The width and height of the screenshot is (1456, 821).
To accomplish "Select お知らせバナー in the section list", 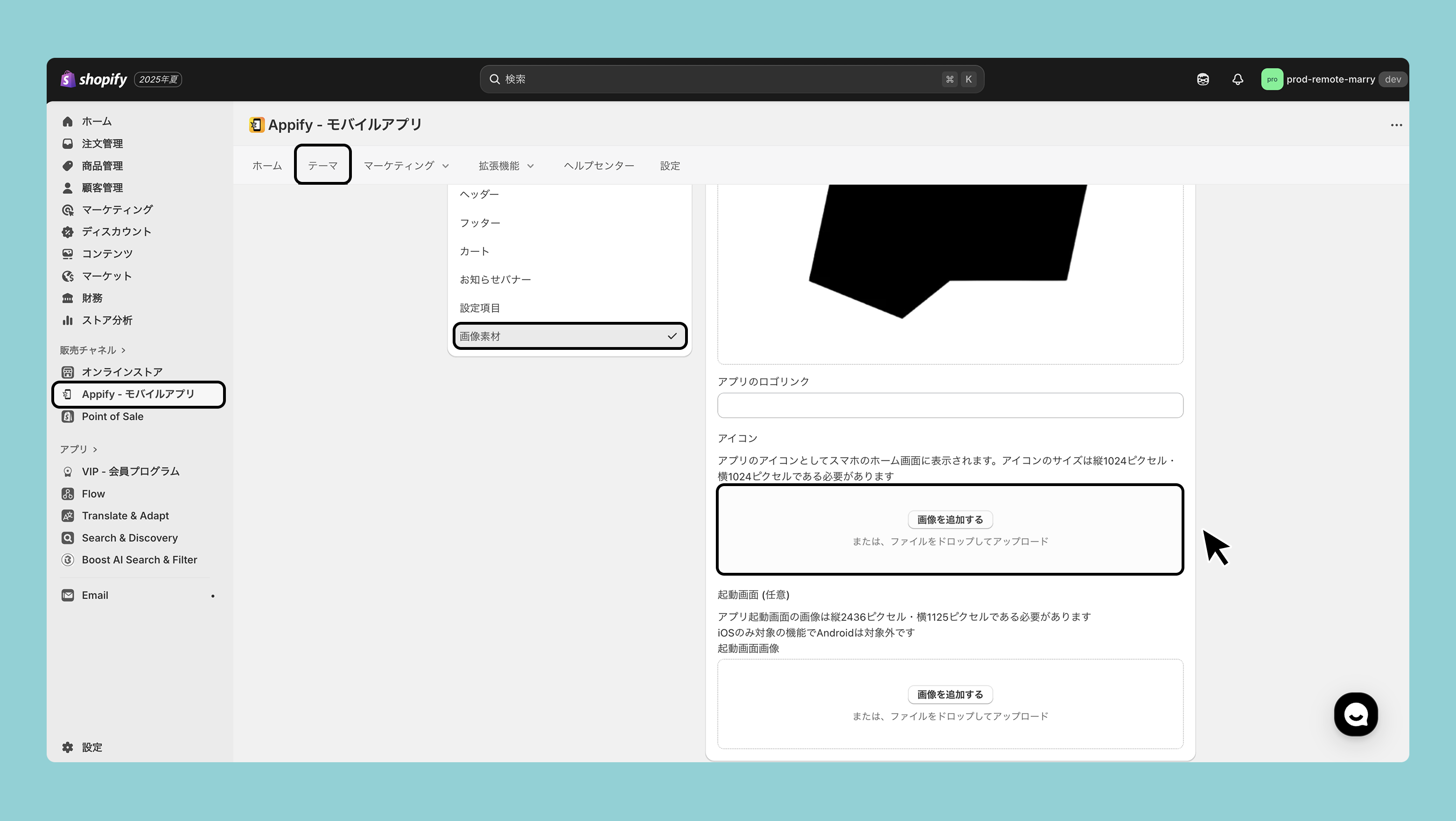I will [495, 279].
